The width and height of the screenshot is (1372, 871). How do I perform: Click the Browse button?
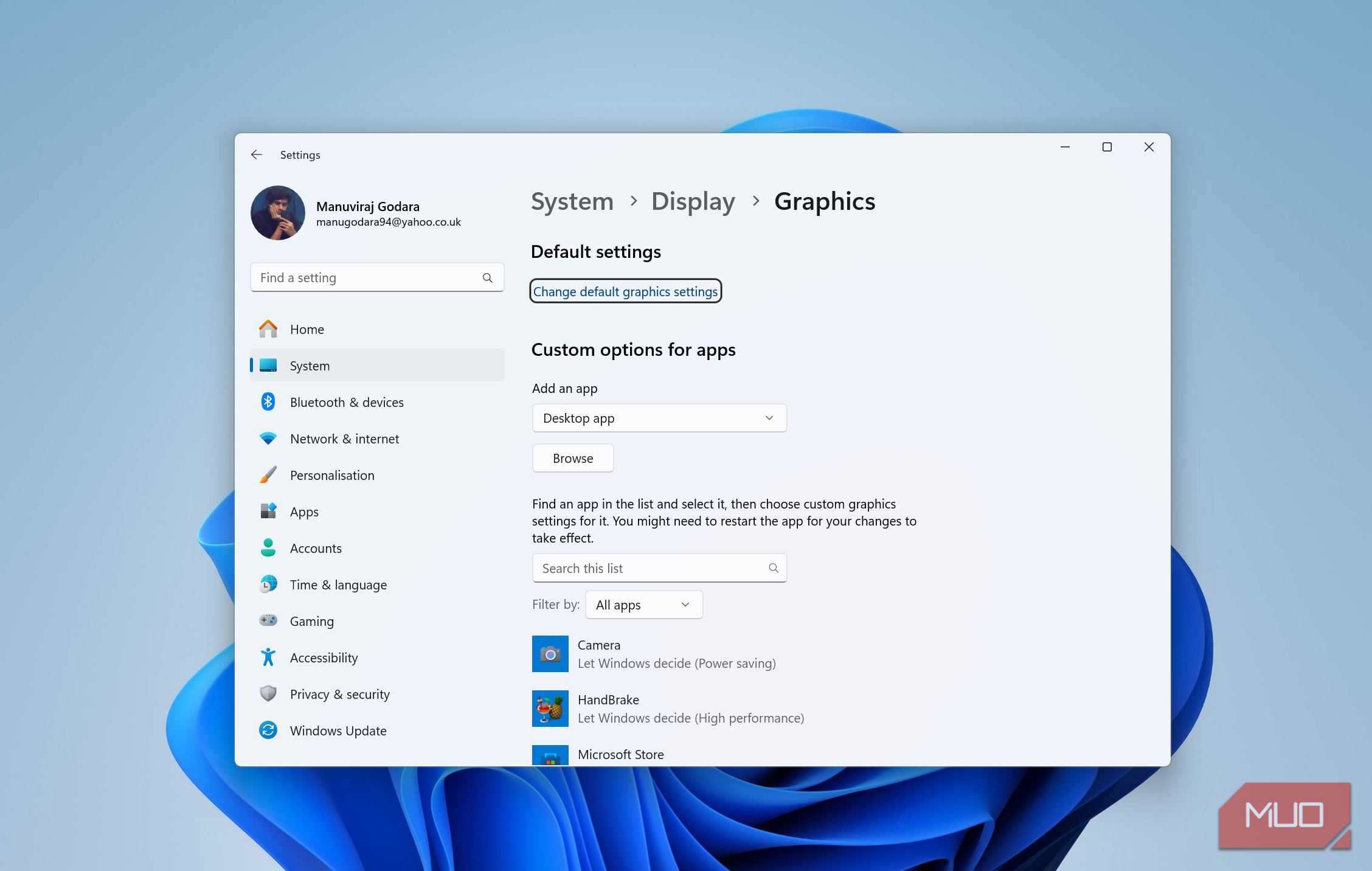coord(572,458)
